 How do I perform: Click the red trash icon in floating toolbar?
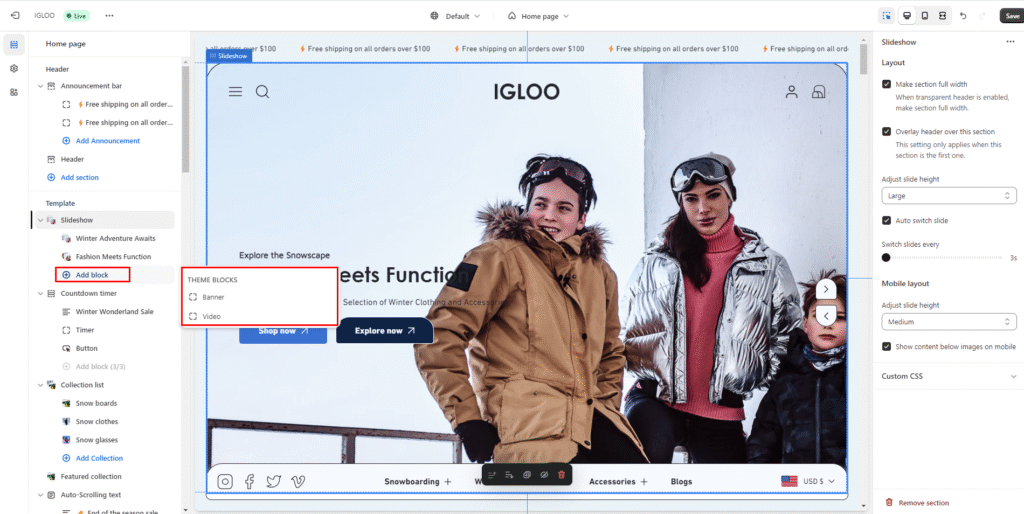click(561, 474)
